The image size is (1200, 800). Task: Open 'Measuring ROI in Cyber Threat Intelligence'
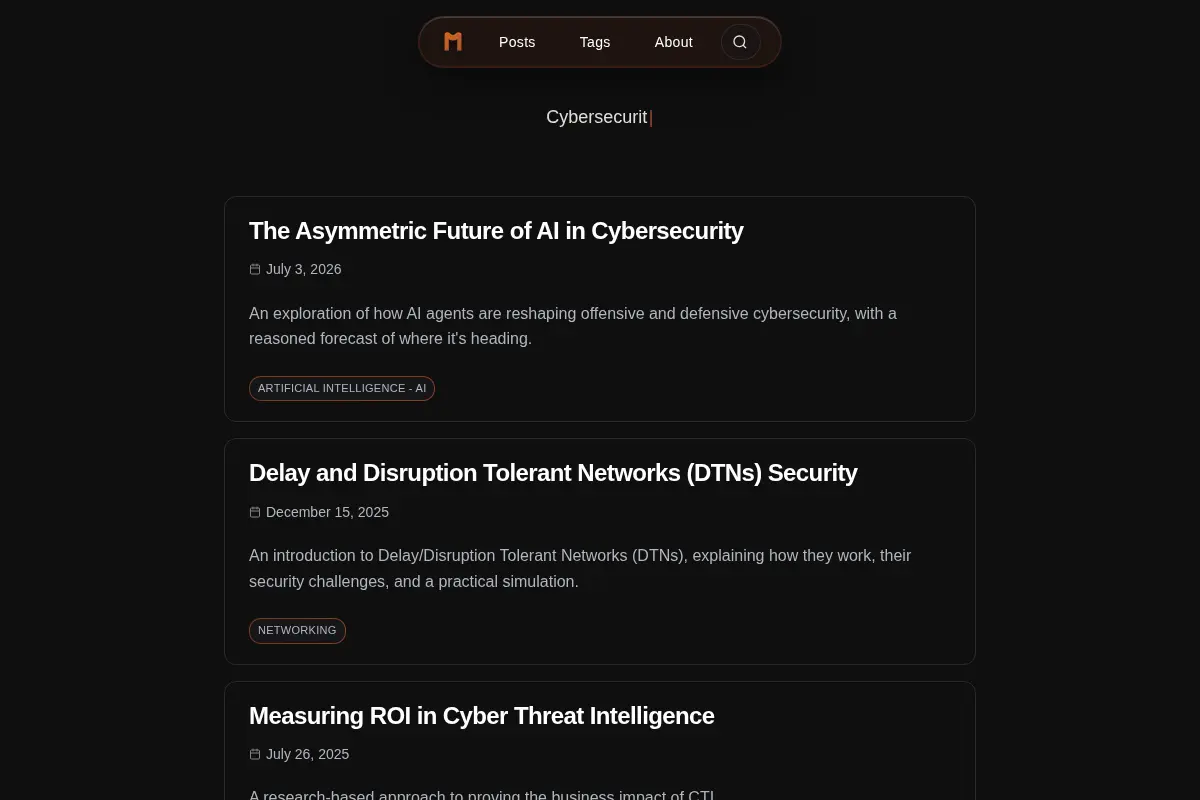(482, 716)
